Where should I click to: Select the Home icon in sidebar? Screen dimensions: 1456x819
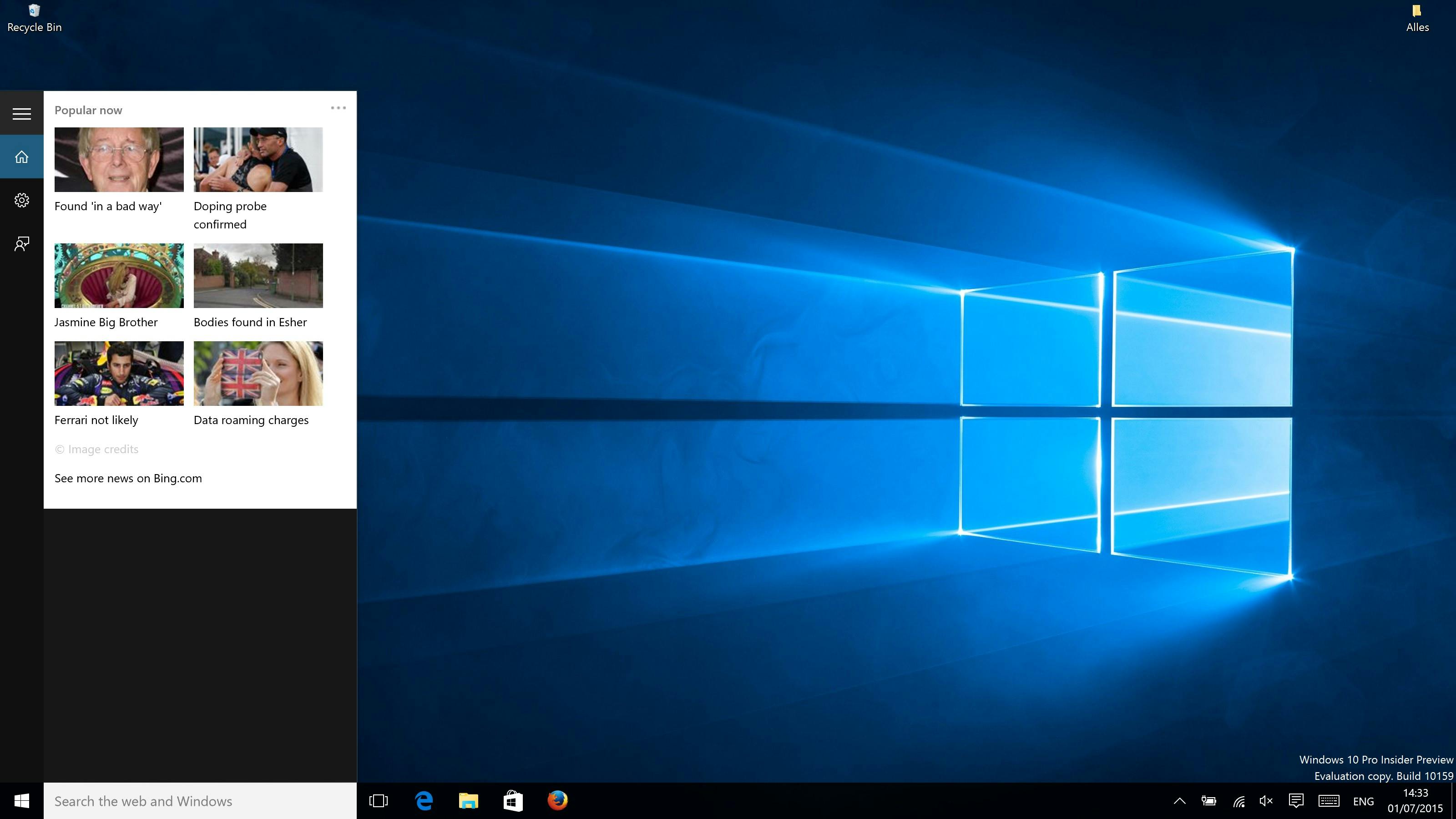click(x=21, y=157)
